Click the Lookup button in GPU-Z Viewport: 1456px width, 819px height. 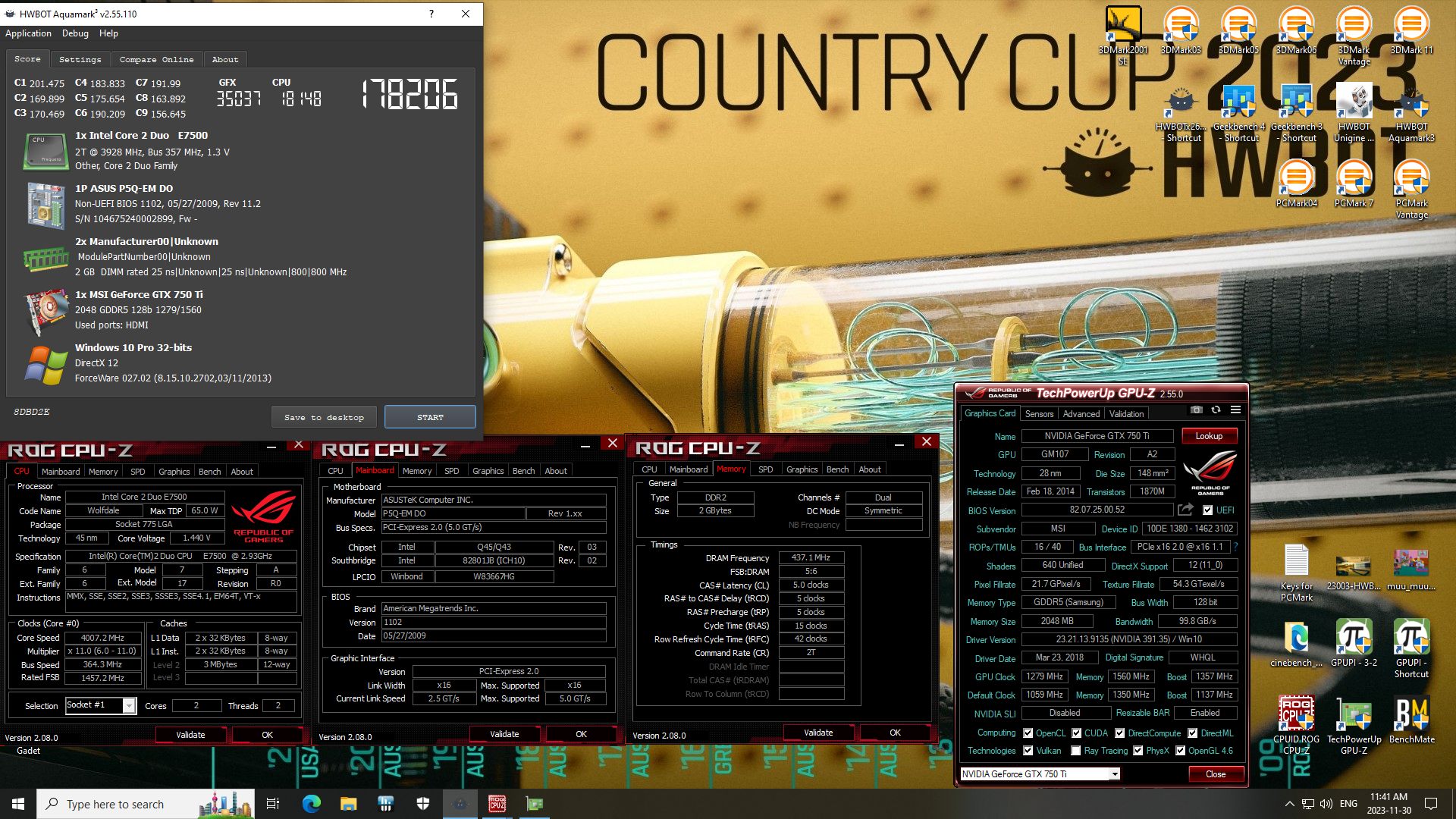[x=1209, y=436]
